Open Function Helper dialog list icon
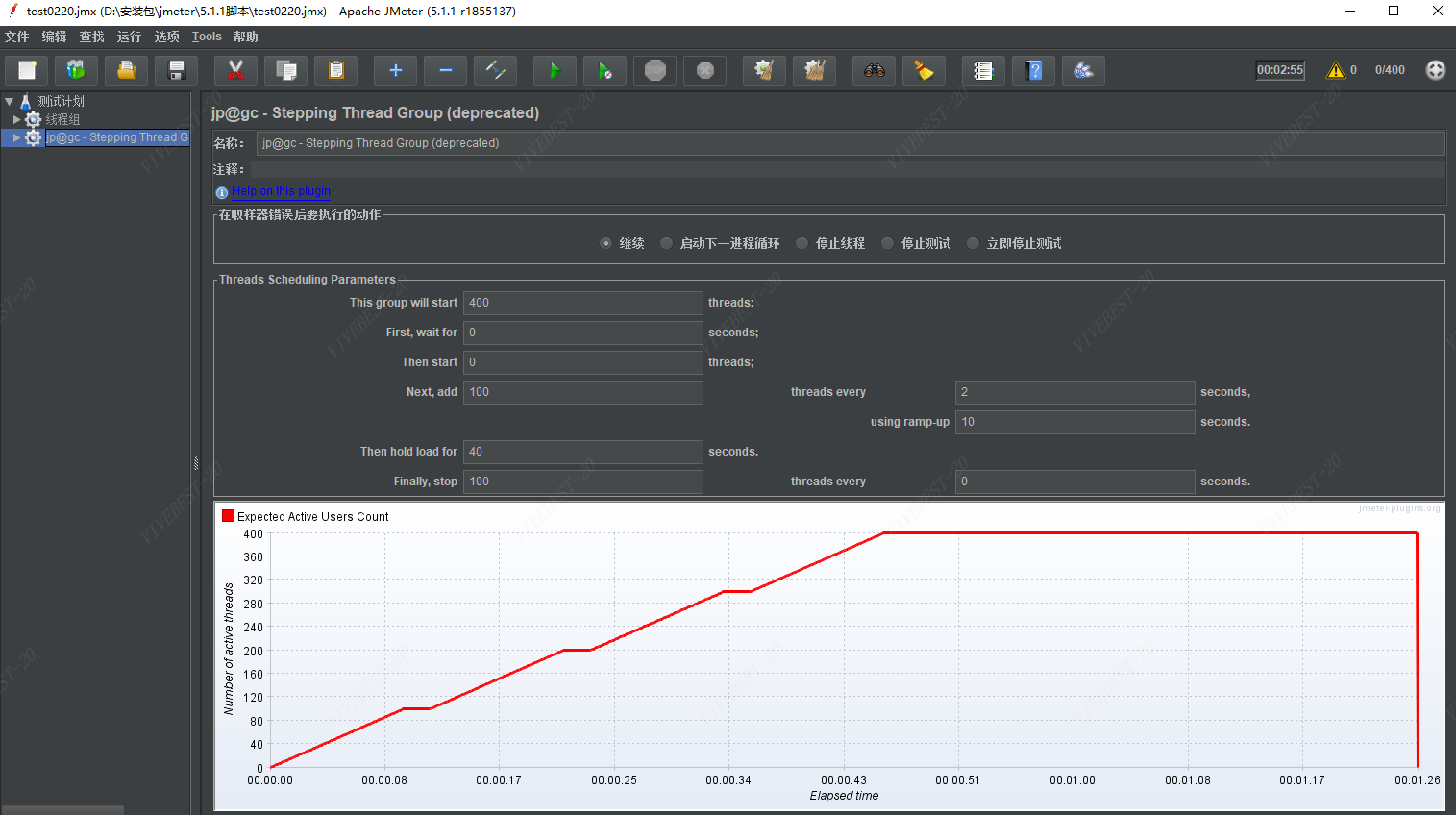This screenshot has height=815, width=1456. point(983,70)
